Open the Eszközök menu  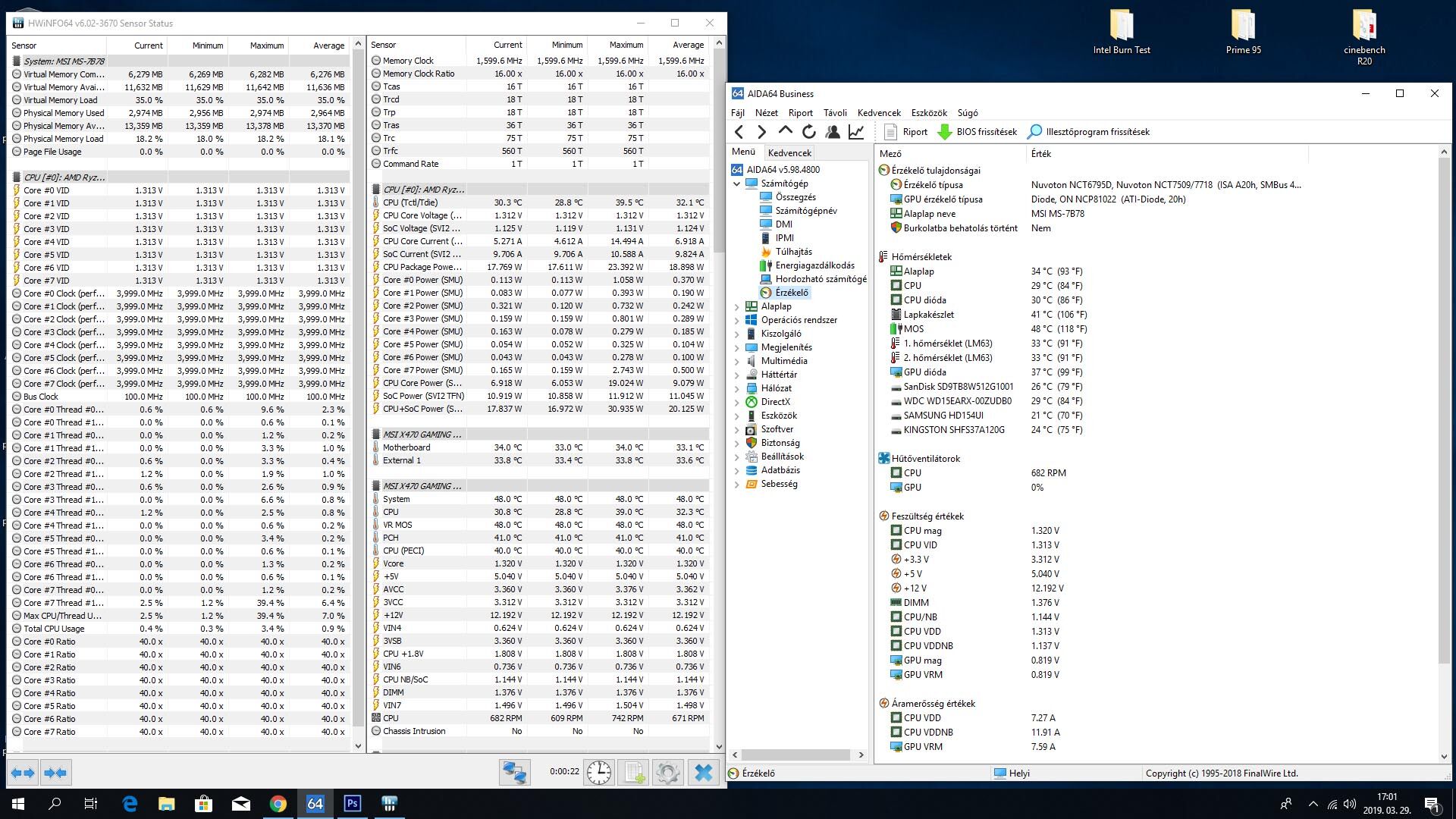(929, 113)
